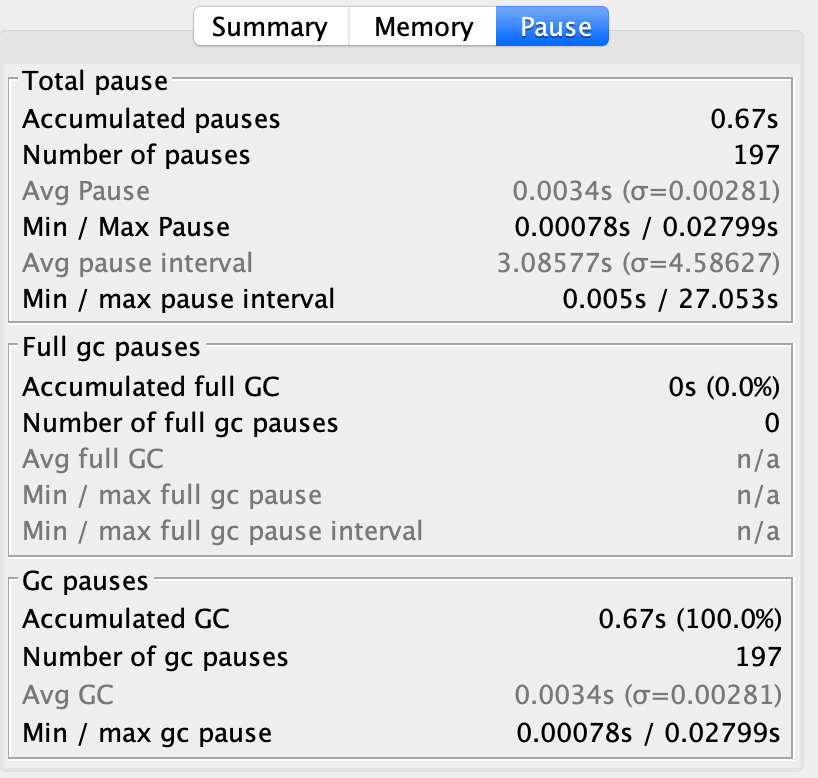The height and width of the screenshot is (778, 818).
Task: Click the Min / max full gc pause interval label
Action: 222,530
